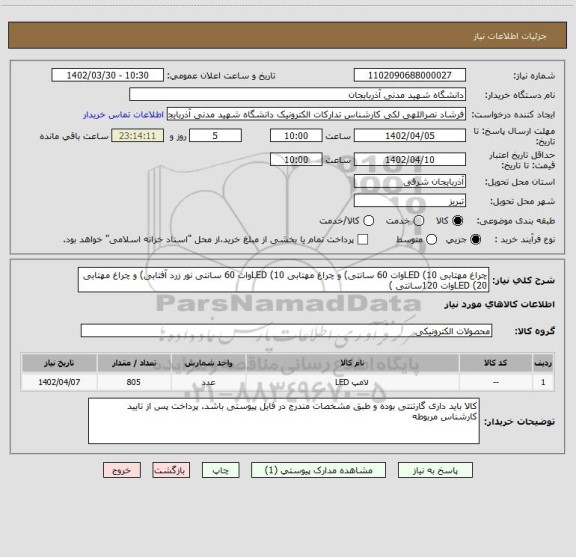Click the گروه کالا field محصولات الکترونیکی

(x=286, y=331)
